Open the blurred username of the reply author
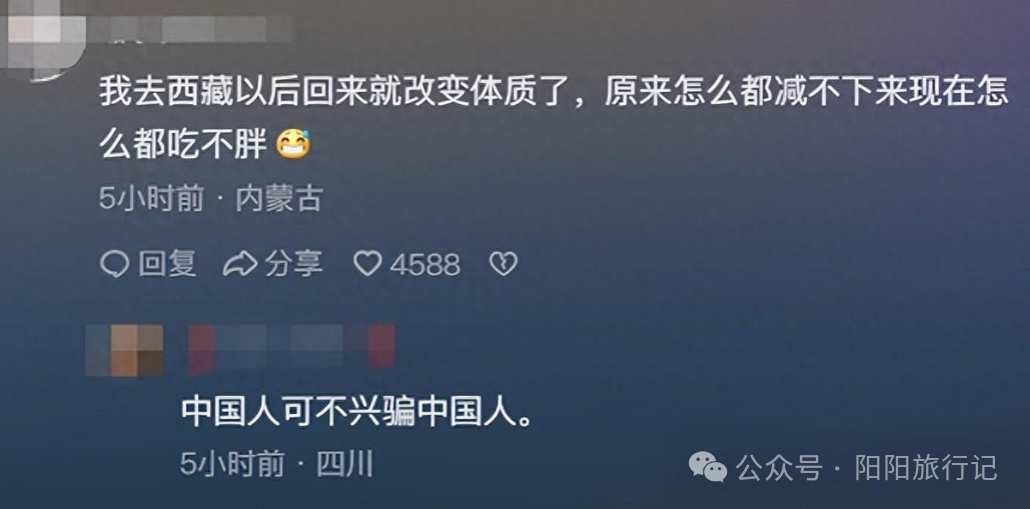 (292, 346)
